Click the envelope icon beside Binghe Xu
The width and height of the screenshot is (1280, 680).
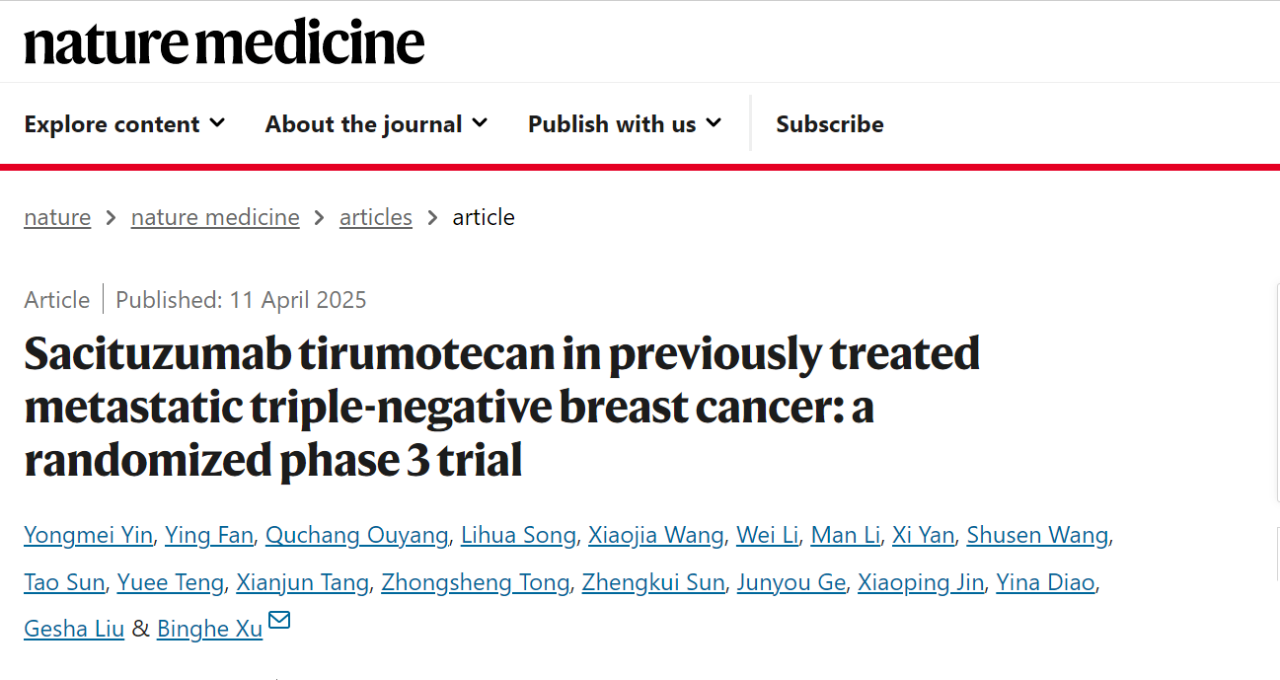point(279,621)
